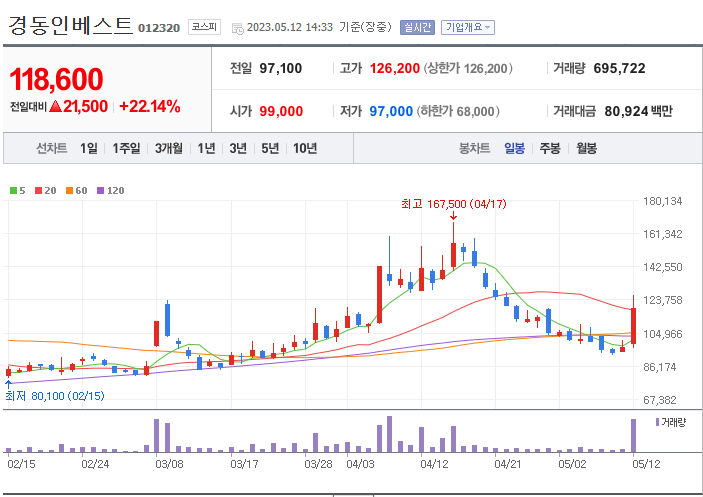Click the blue arrow above the 최저 label
This screenshot has width=703, height=497.
point(8,384)
